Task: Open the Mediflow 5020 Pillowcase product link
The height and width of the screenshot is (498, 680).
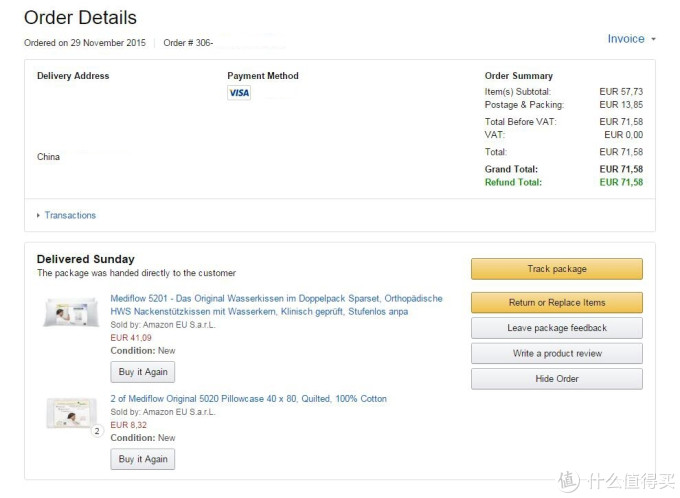Action: point(248,399)
